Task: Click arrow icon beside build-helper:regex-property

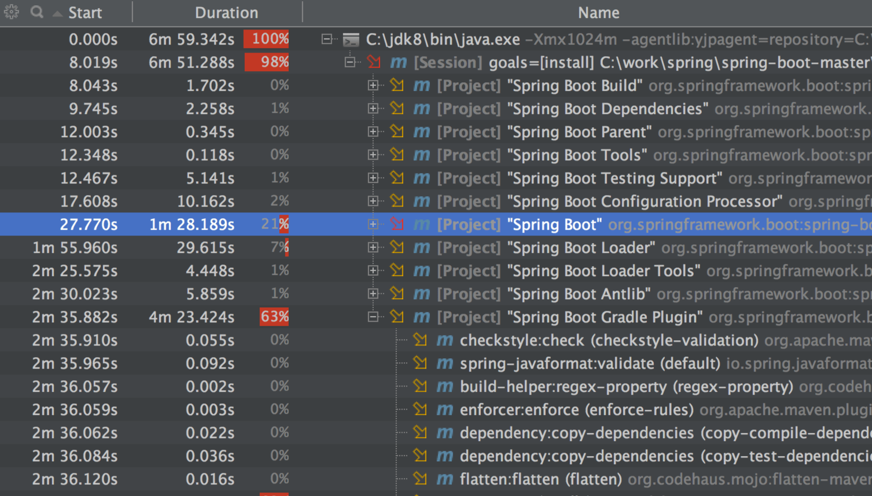Action: (x=420, y=386)
